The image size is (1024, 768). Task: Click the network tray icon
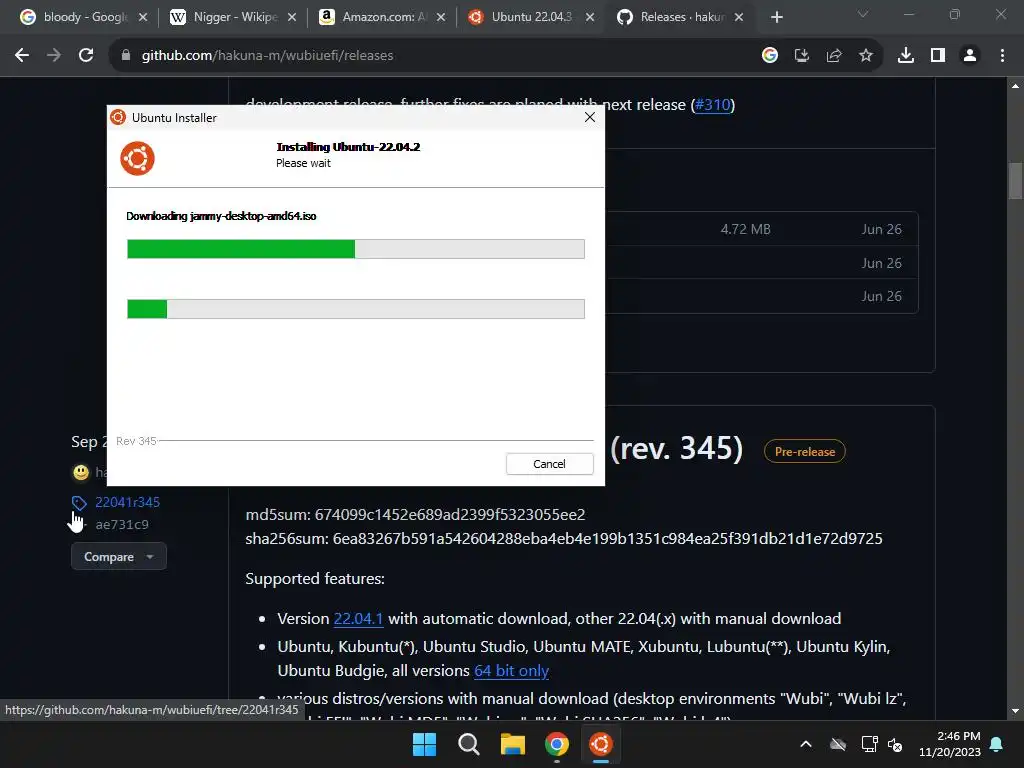(x=869, y=744)
